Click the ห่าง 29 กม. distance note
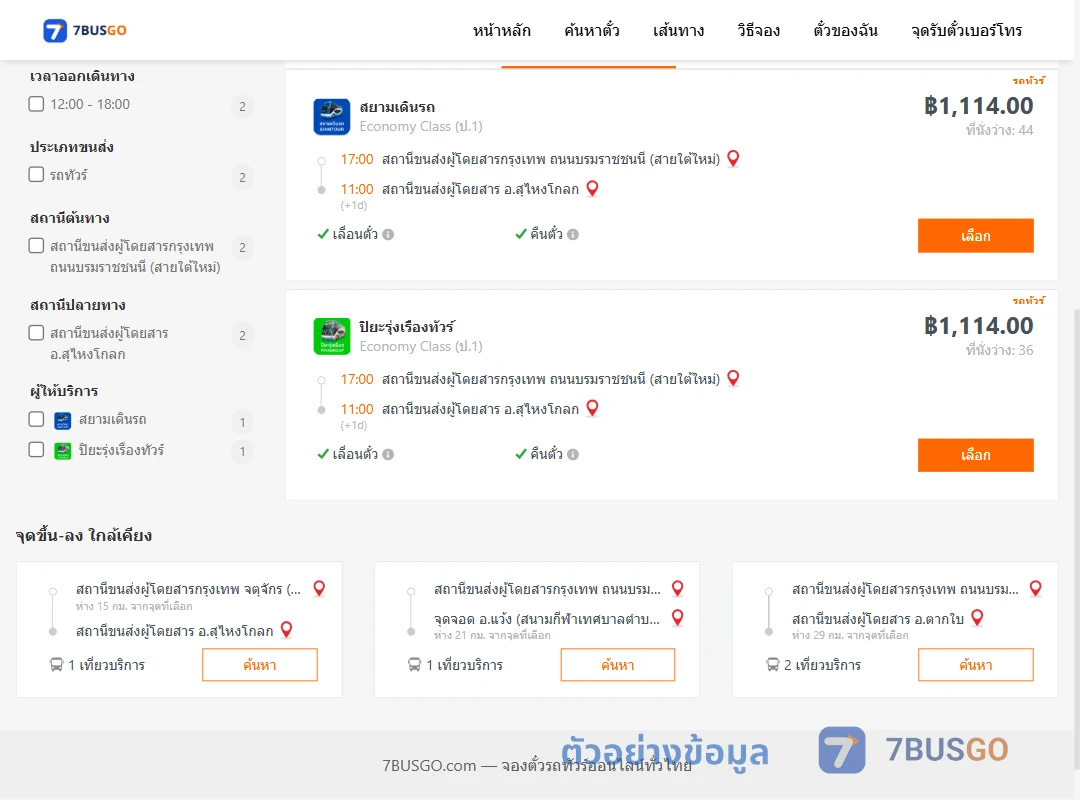 [850, 635]
